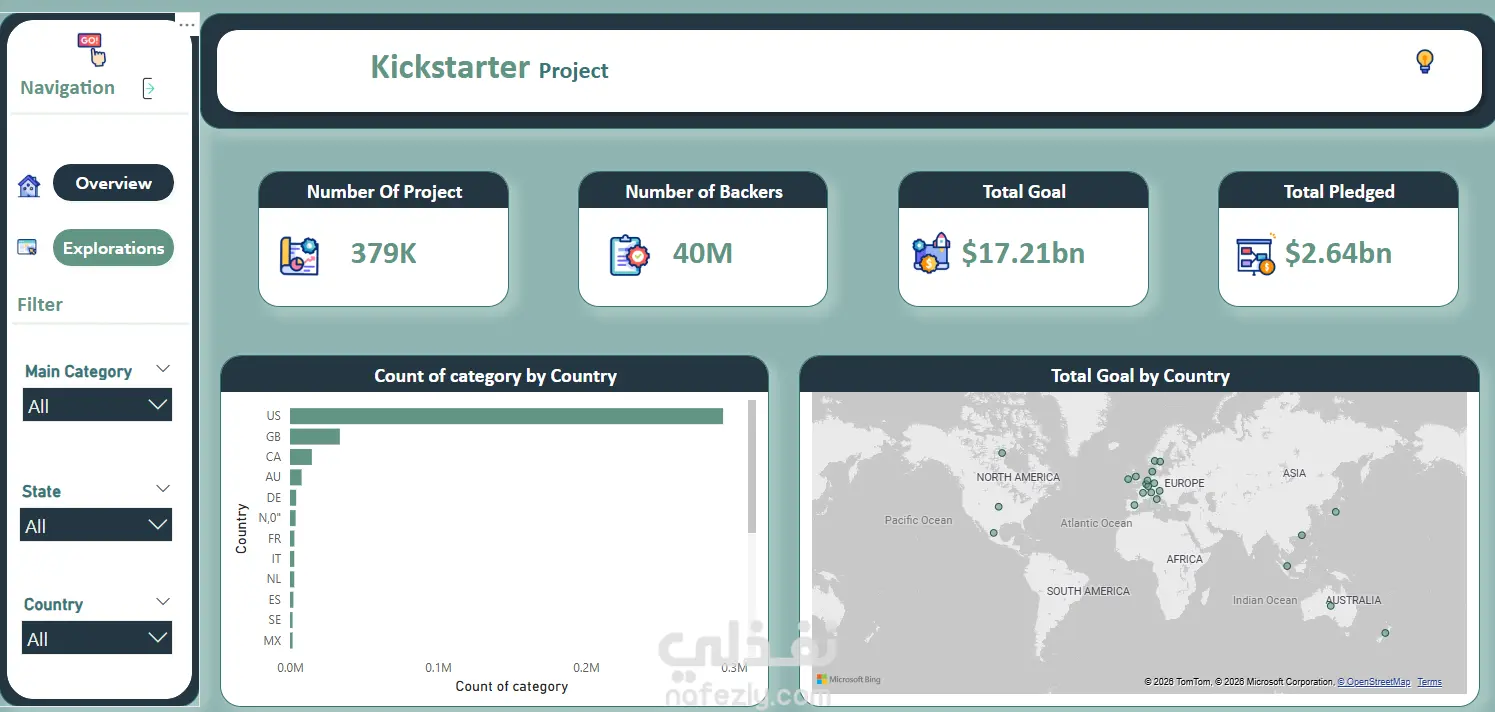Click the MX country axis label
This screenshot has height=712, width=1495.
[x=272, y=640]
